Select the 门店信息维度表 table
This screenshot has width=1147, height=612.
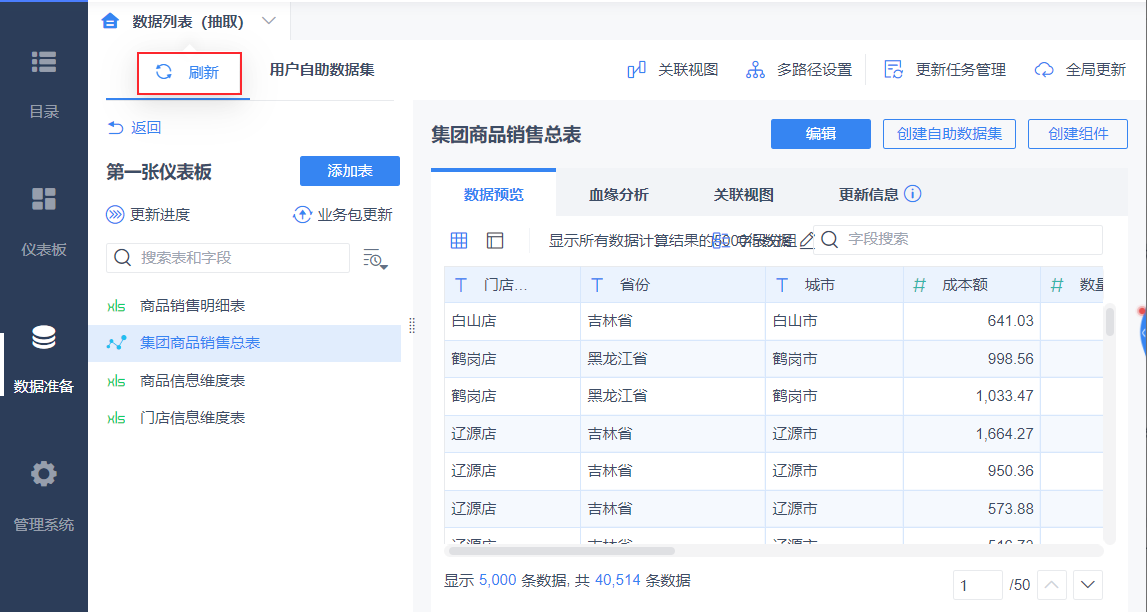coord(244,418)
